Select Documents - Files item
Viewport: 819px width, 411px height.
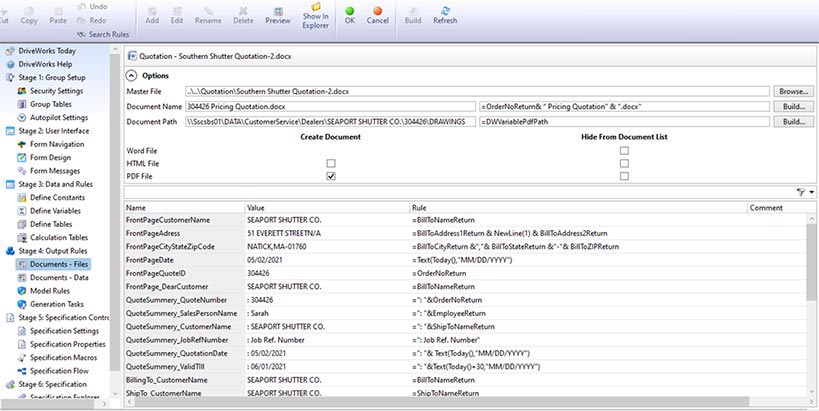59,264
